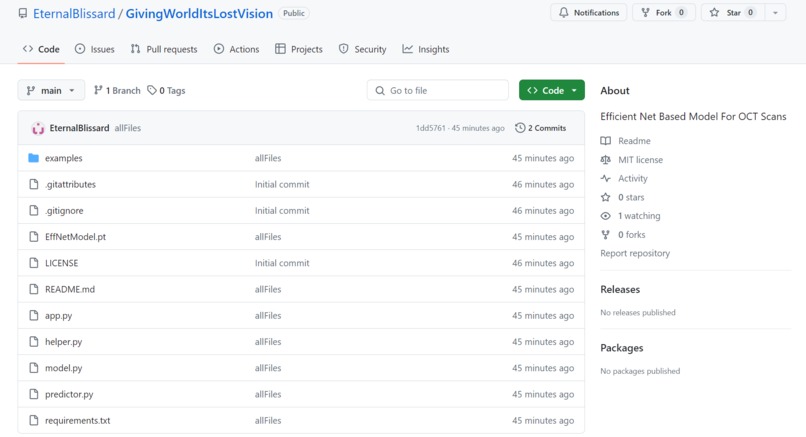This screenshot has height=437, width=806.
Task: Open the main branch selector dropdown
Action: tap(51, 90)
